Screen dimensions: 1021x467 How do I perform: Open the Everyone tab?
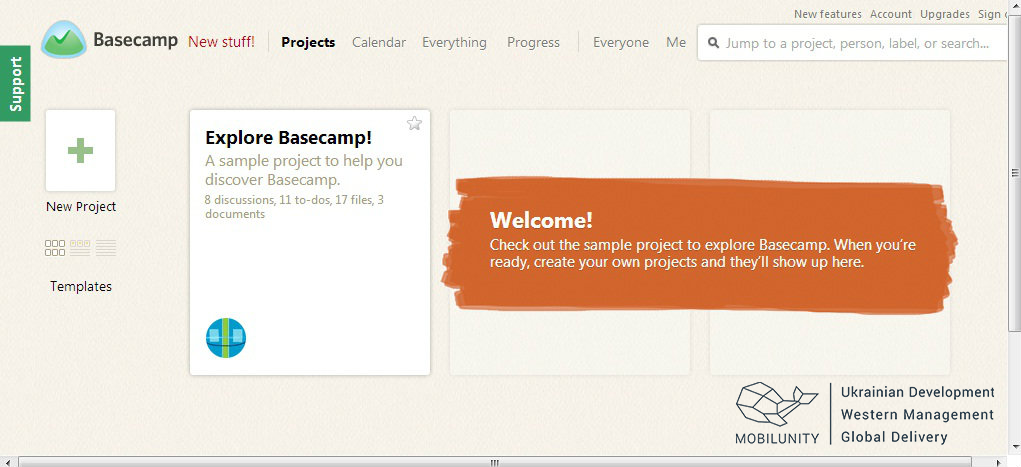[x=621, y=42]
